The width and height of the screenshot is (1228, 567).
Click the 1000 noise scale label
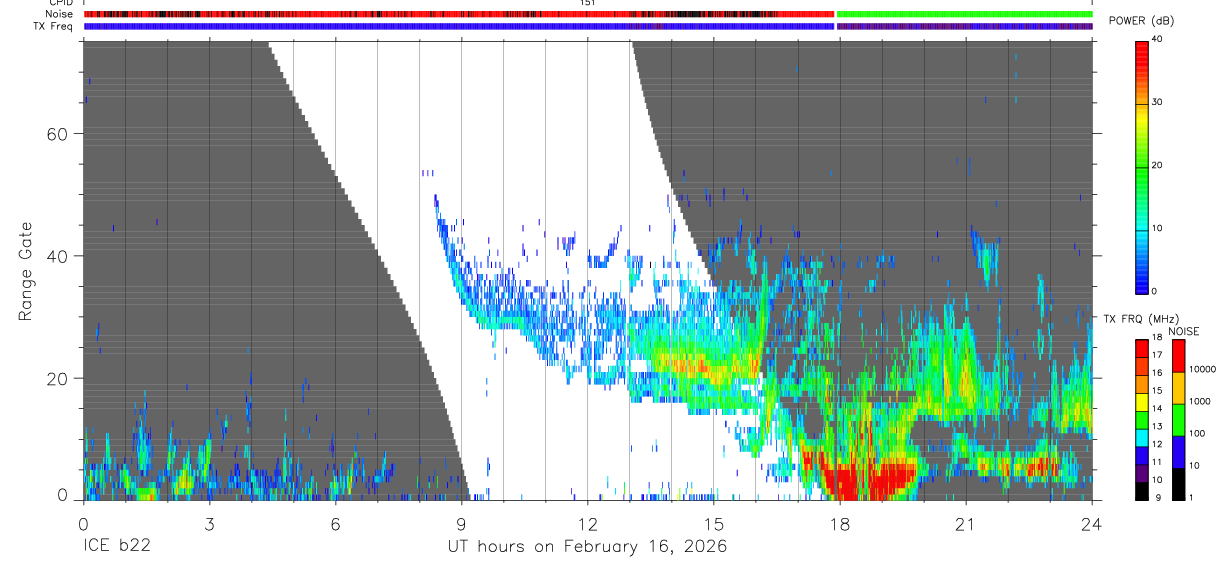click(x=1199, y=401)
